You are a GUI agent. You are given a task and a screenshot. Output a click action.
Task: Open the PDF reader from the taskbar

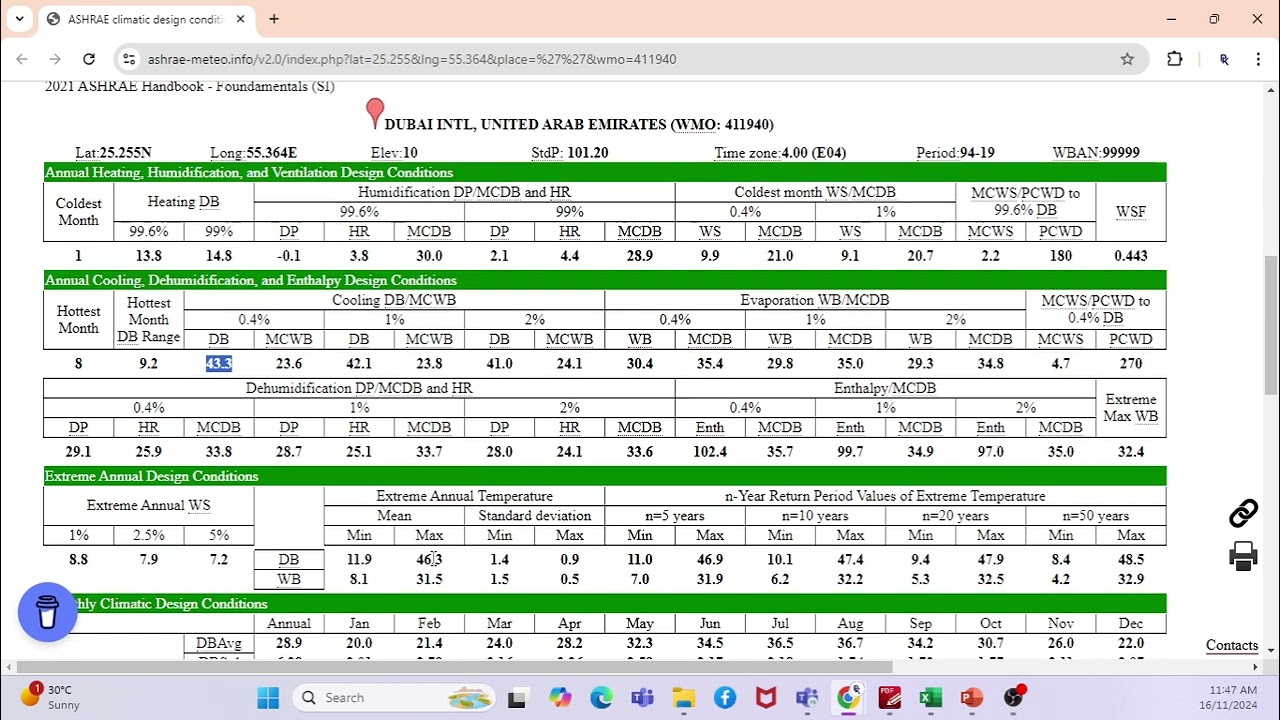(889, 698)
